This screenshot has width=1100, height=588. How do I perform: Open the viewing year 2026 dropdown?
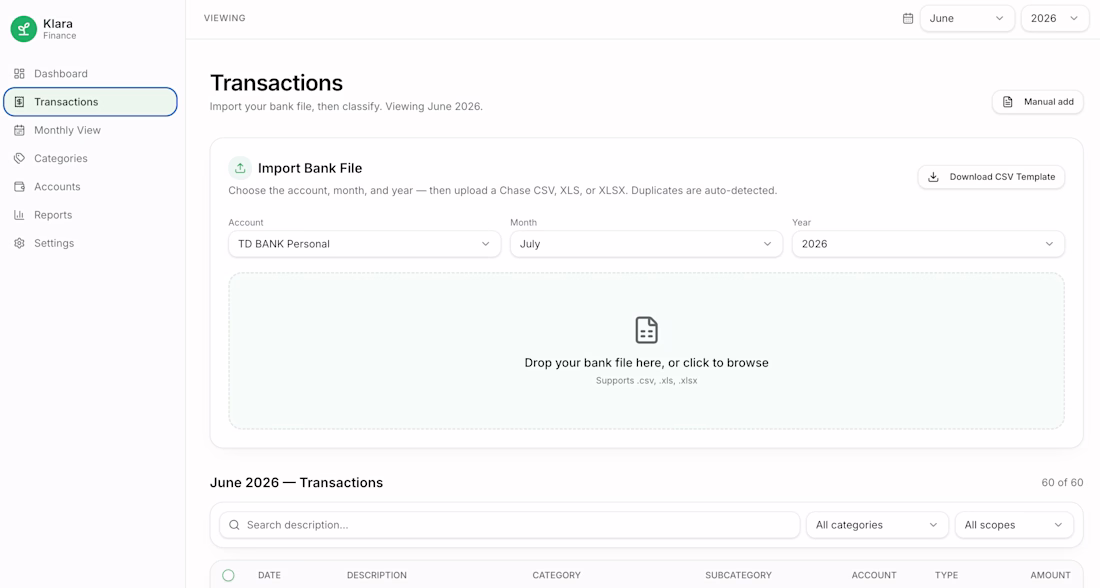point(1054,18)
